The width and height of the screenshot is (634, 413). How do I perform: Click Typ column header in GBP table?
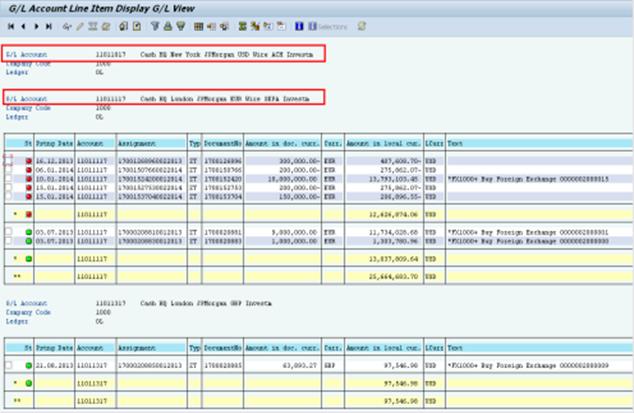pos(194,348)
